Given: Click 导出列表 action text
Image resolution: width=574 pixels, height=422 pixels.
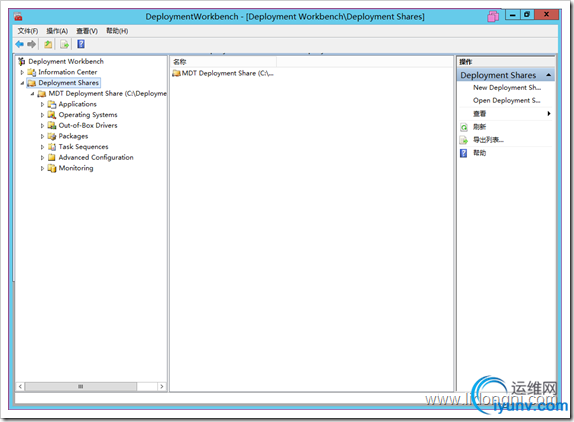Looking at the screenshot, I should pyautogui.click(x=488, y=140).
